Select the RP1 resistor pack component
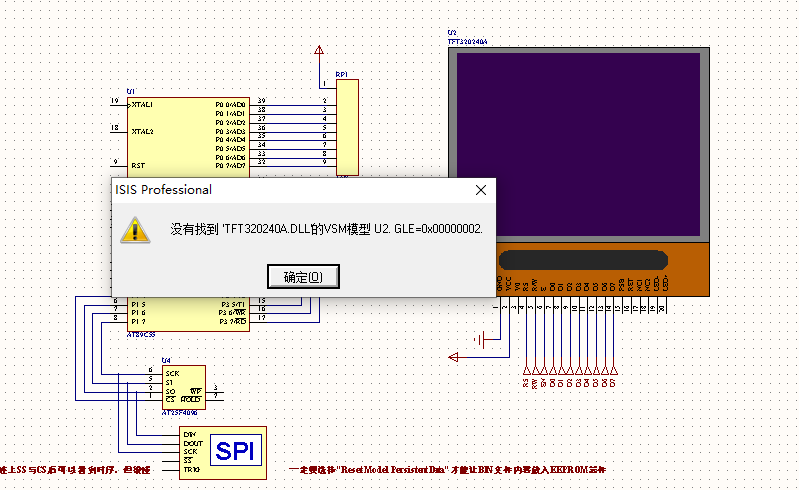The height and width of the screenshot is (490, 799). pos(347,127)
